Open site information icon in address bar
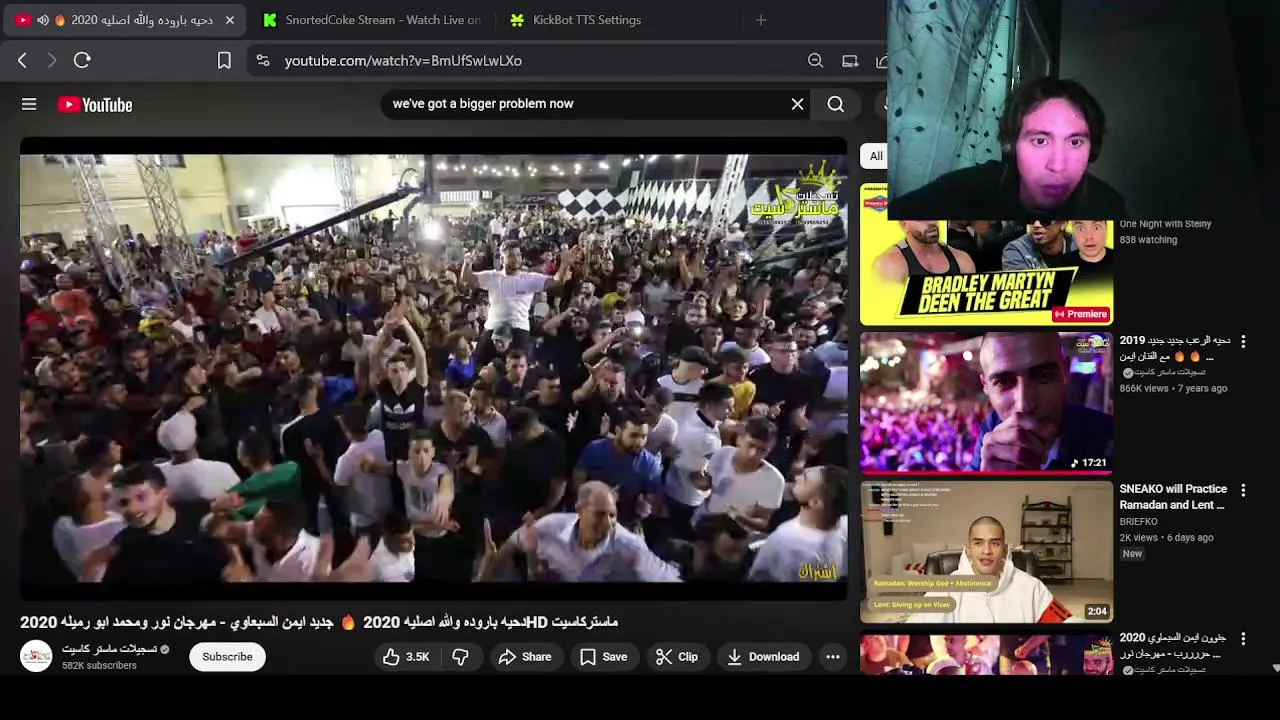1280x720 pixels. 262,60
